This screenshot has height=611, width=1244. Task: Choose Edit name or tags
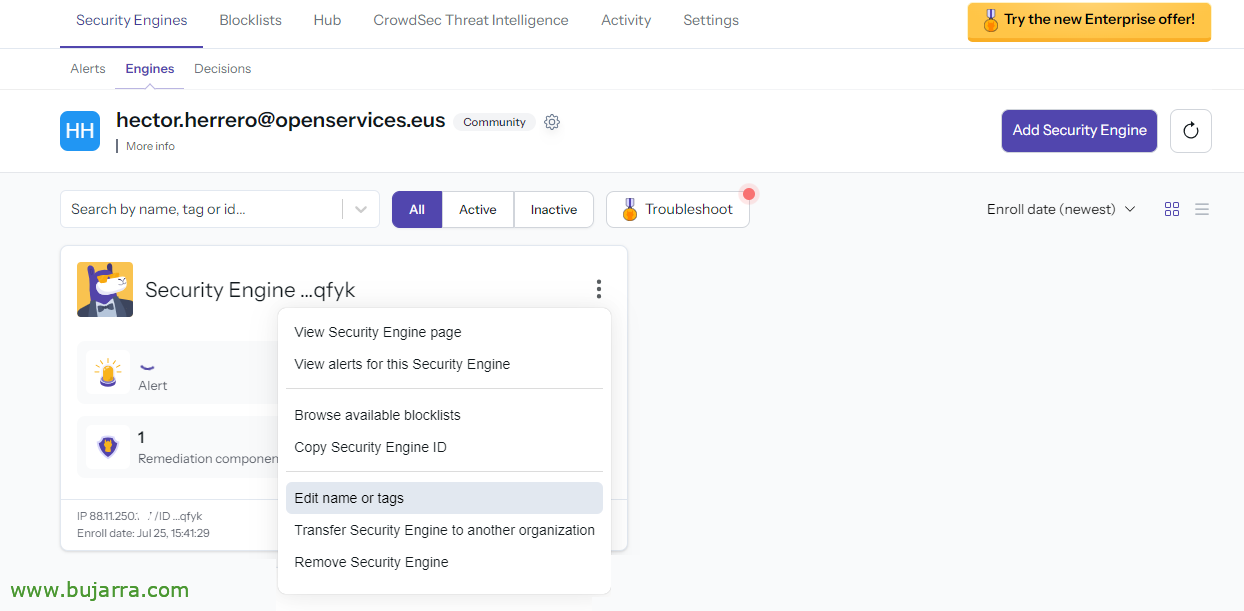(444, 498)
